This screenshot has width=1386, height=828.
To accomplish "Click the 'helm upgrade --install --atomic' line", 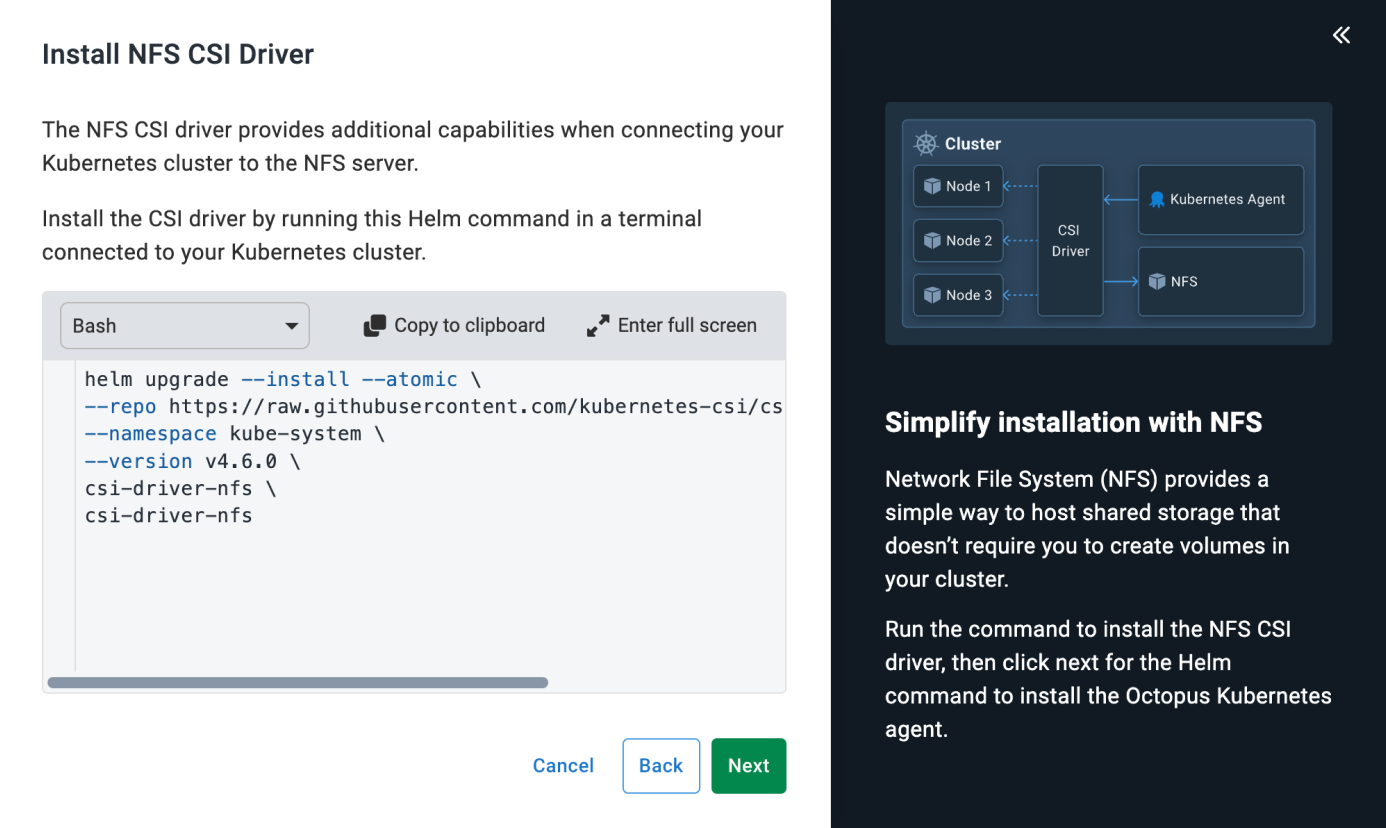I will click(x=283, y=380).
